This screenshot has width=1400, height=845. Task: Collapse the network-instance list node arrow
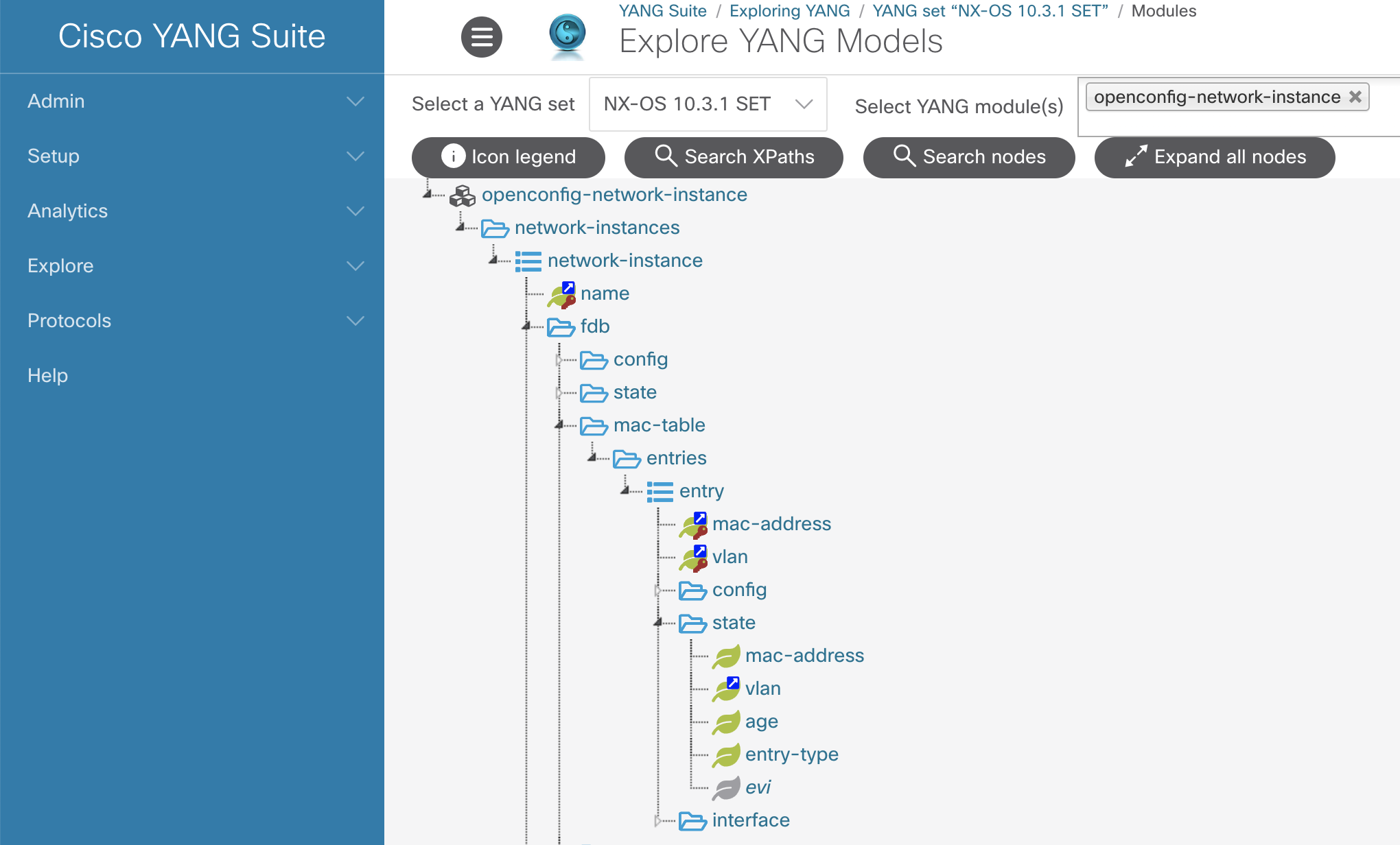493,261
